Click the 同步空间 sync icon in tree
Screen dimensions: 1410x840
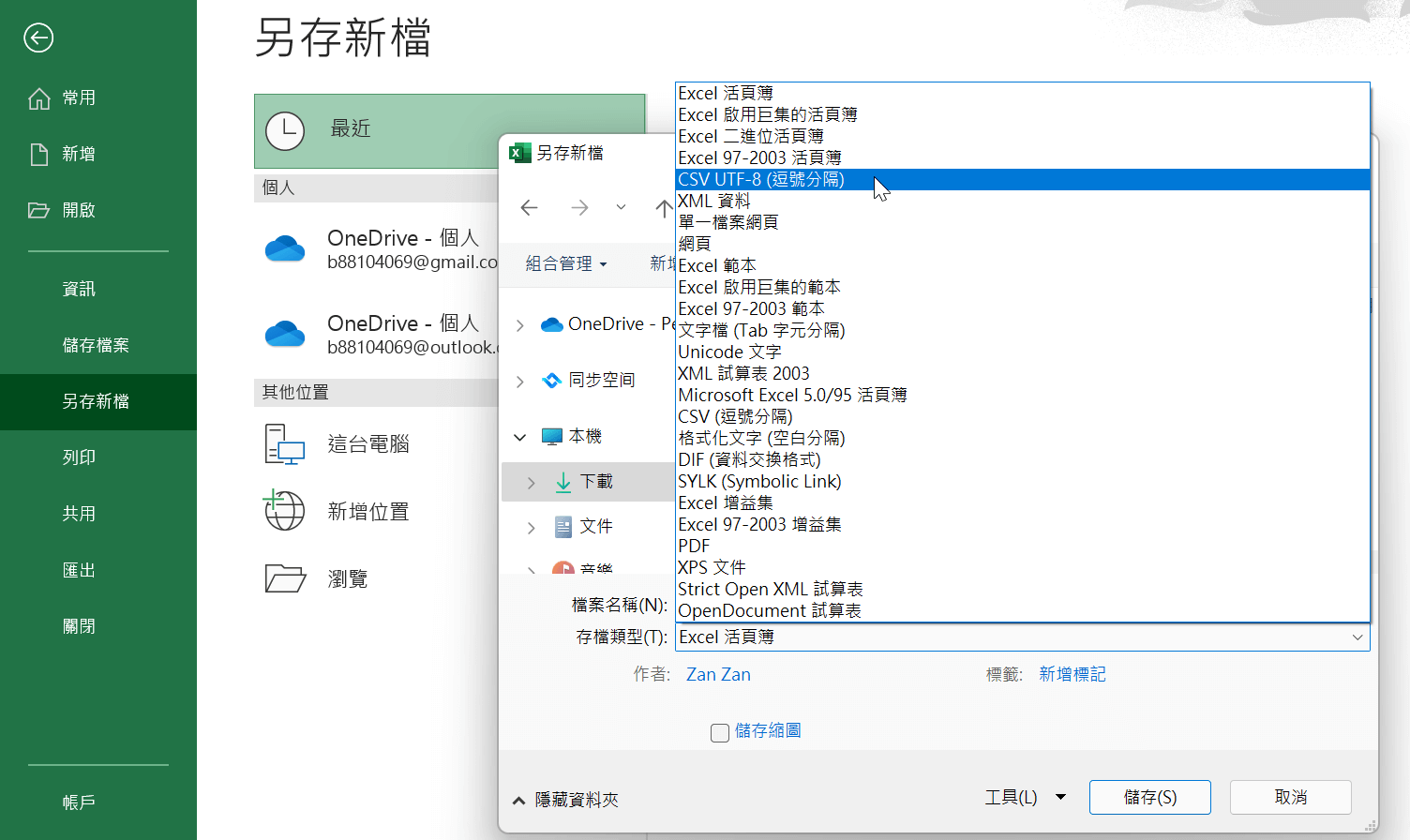pos(552,380)
